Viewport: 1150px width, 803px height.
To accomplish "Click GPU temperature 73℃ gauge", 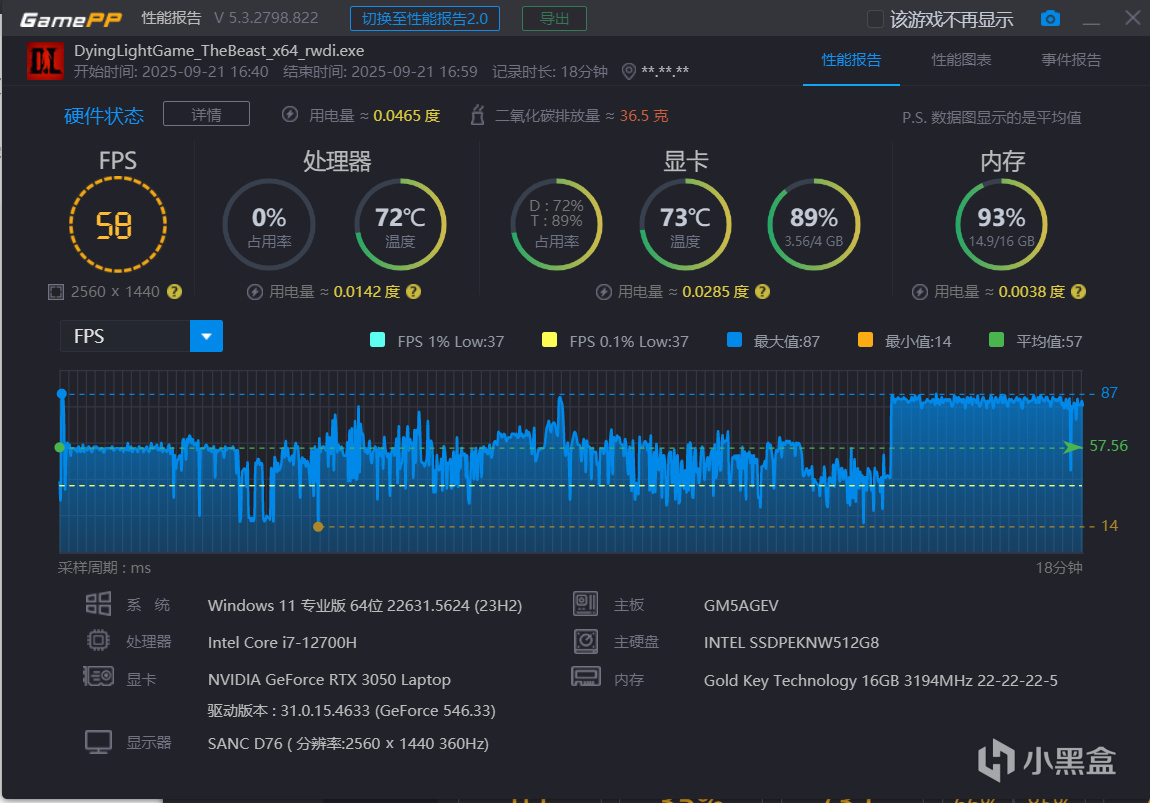I will click(685, 224).
